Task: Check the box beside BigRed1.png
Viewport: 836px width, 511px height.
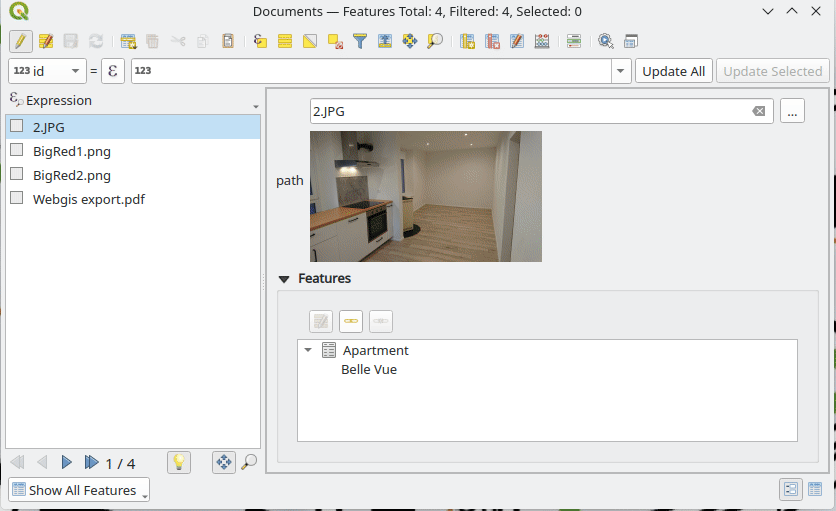Action: [x=17, y=150]
